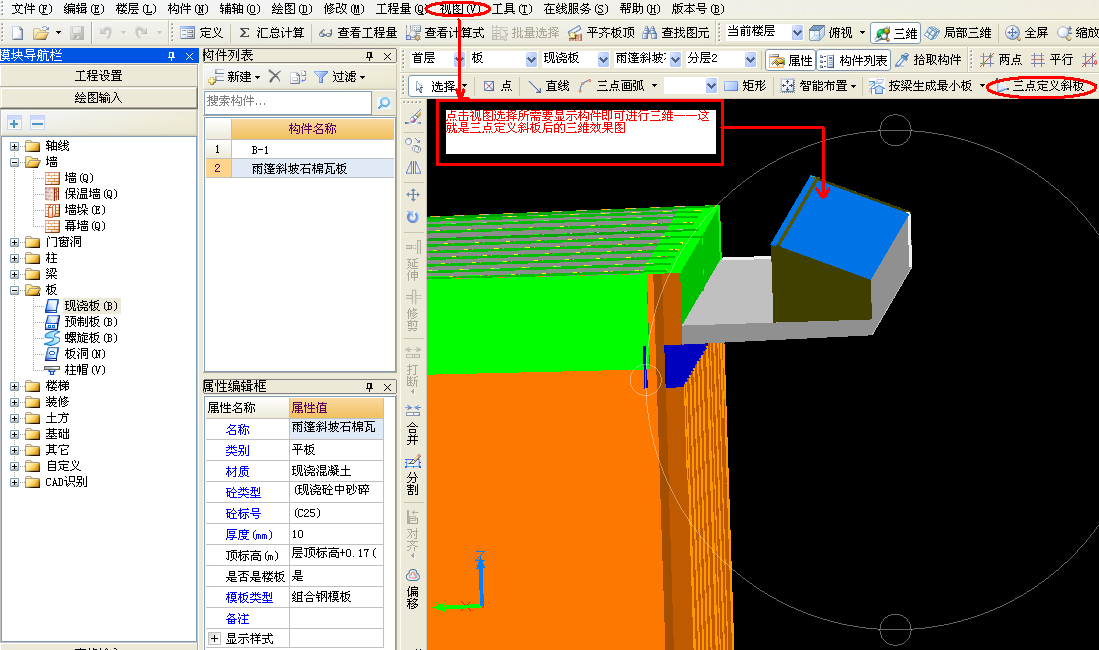Click the delete X icon in the component list
The image size is (1099, 650).
[x=275, y=76]
